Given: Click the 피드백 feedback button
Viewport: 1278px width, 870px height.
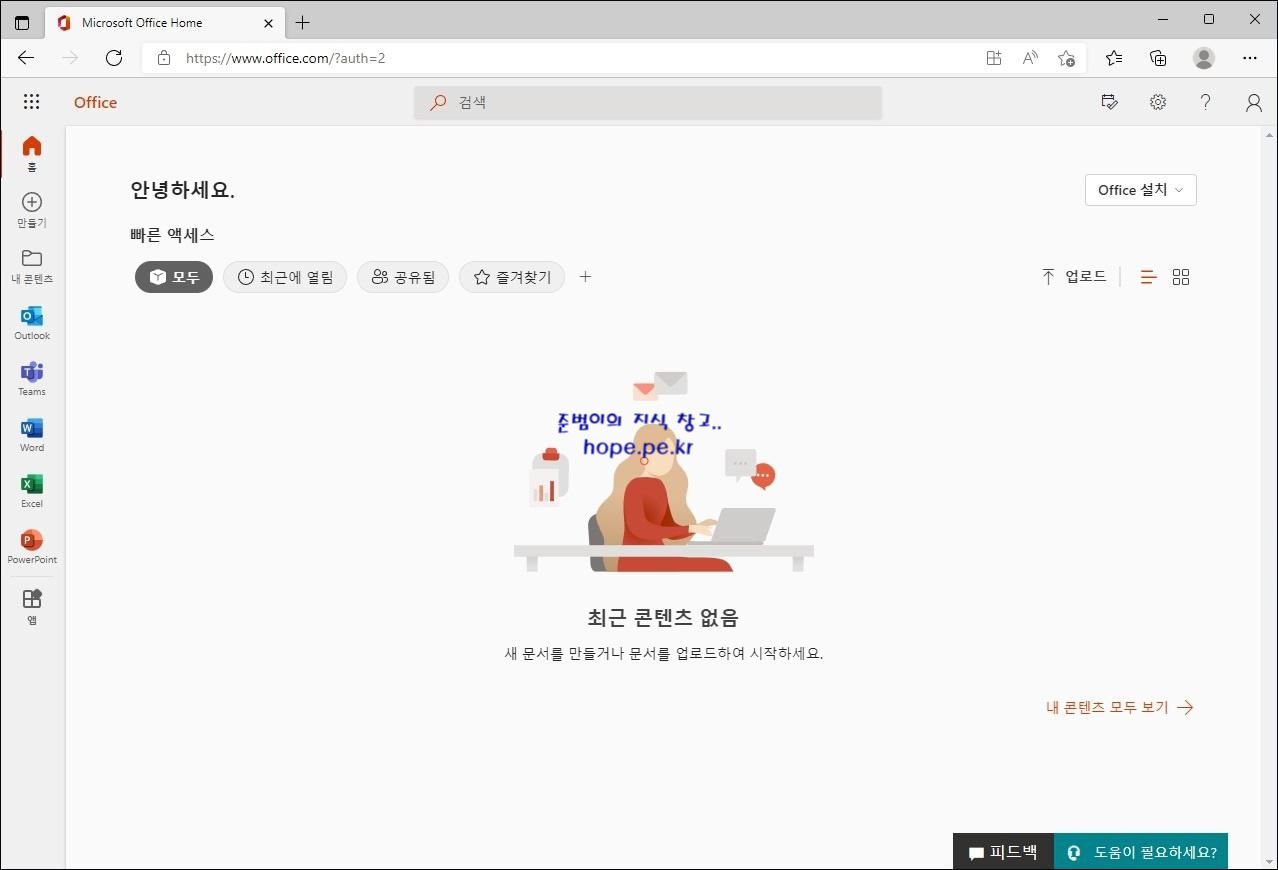Looking at the screenshot, I should [1003, 852].
